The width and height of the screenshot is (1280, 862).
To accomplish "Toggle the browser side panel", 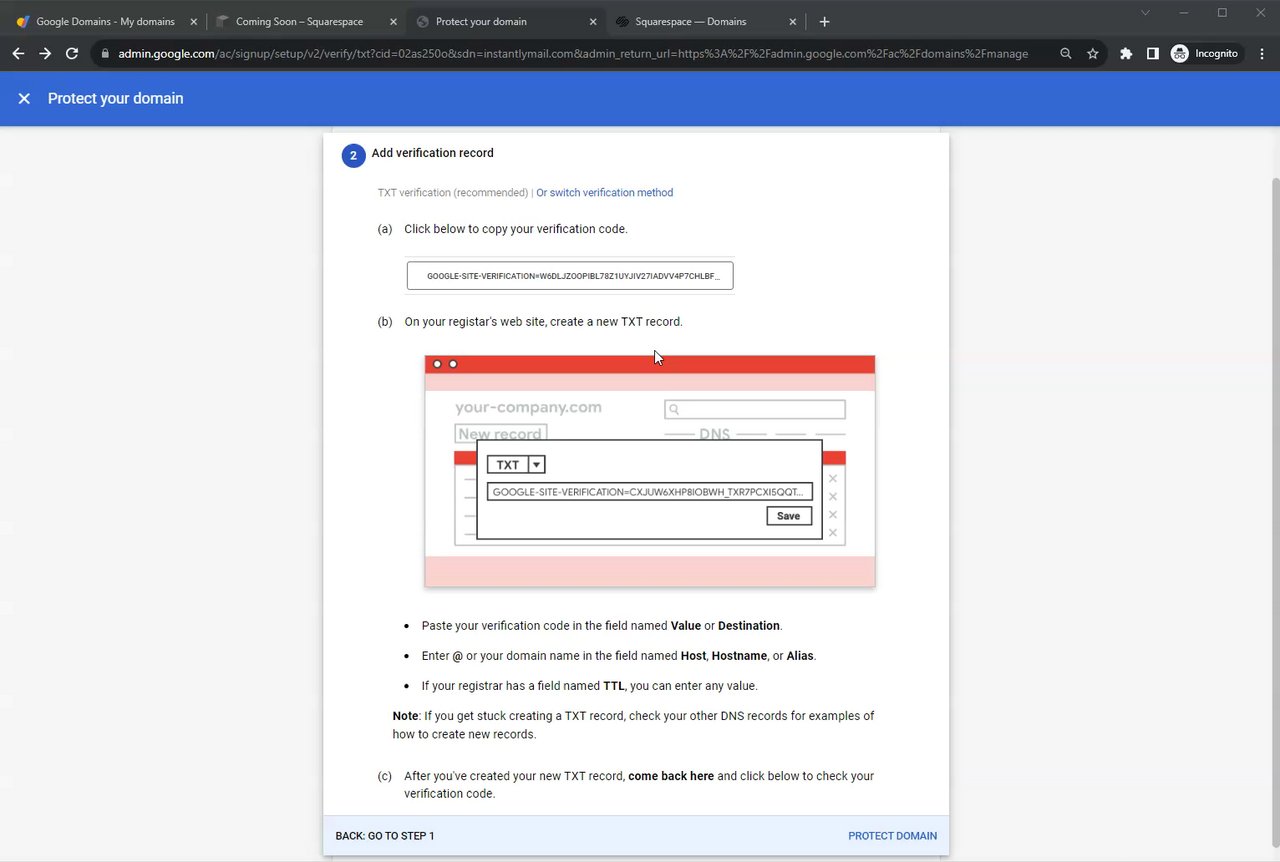I will pyautogui.click(x=1153, y=53).
